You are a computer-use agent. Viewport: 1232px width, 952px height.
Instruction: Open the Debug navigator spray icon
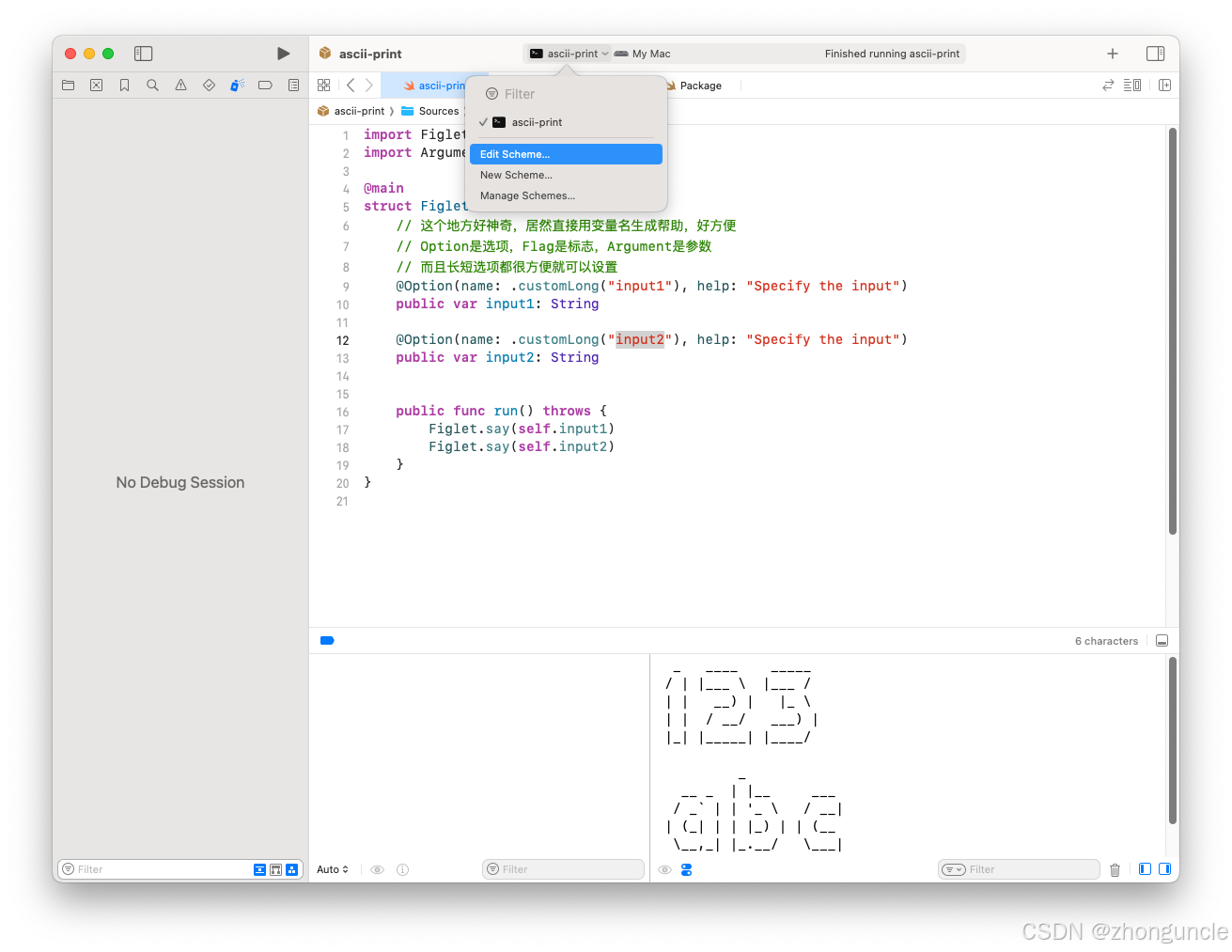[236, 85]
